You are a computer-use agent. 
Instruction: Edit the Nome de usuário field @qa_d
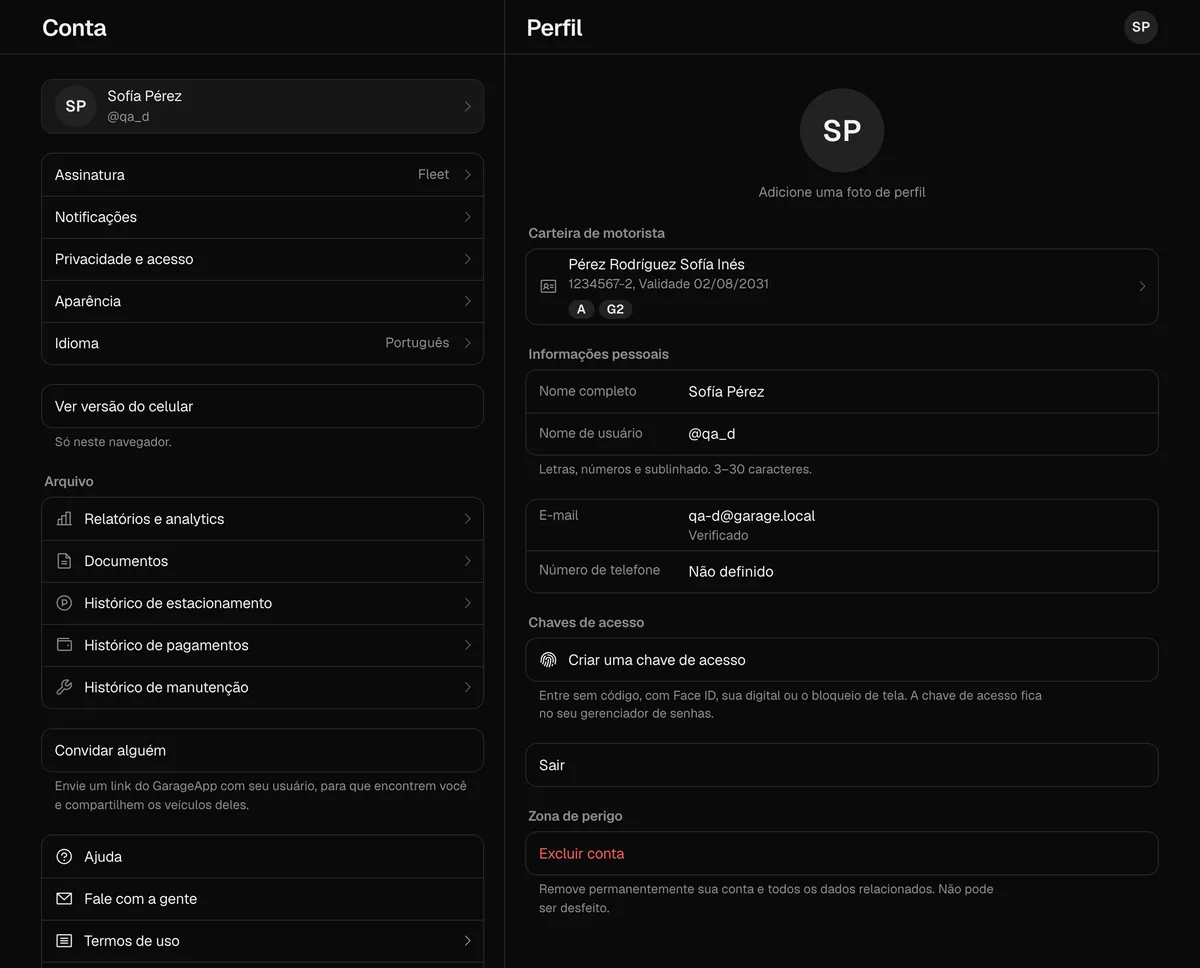pos(842,434)
